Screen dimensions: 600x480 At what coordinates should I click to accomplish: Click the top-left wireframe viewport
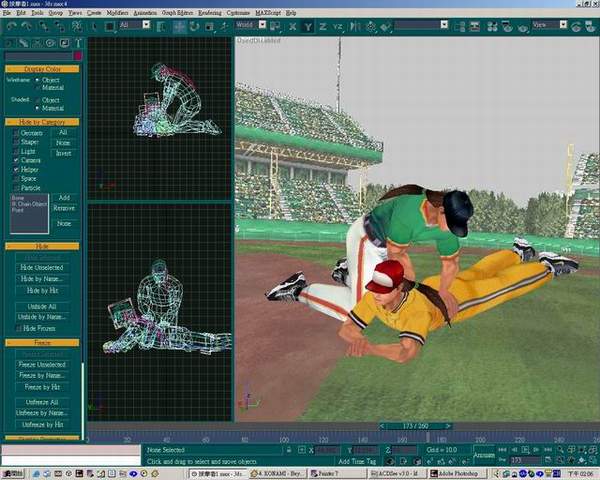[x=160, y=118]
